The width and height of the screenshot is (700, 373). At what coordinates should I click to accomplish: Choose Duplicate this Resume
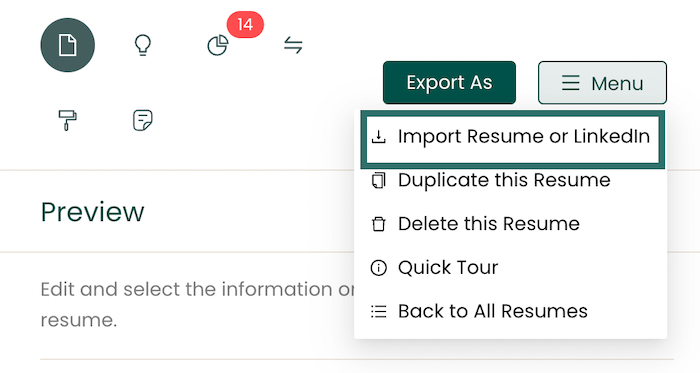(510, 180)
